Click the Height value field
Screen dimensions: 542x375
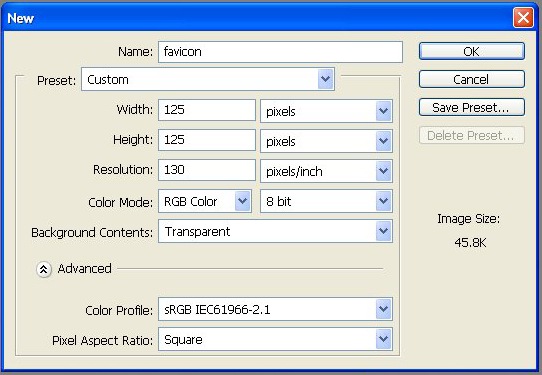pyautogui.click(x=207, y=140)
